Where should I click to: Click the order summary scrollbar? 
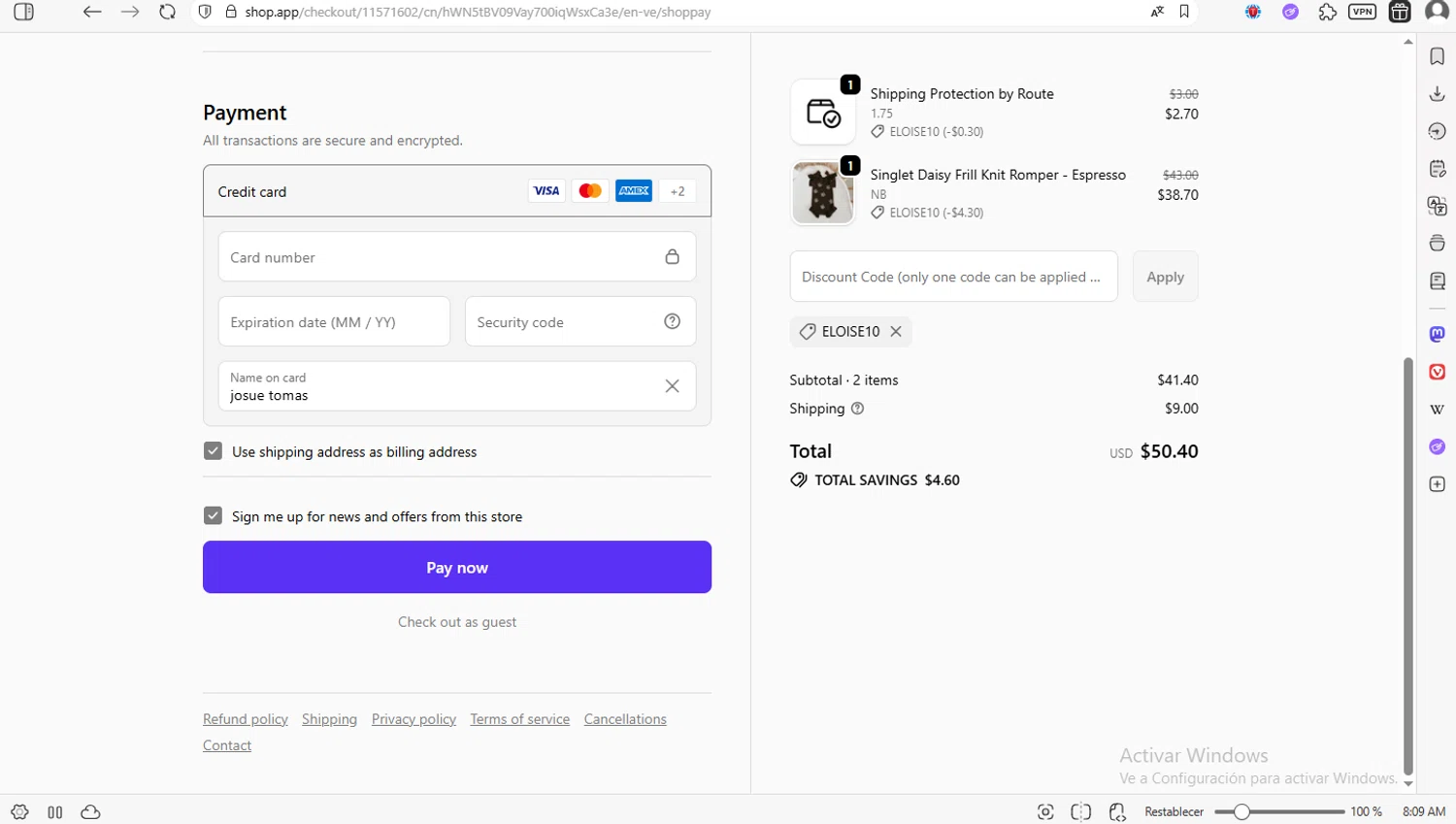click(x=1408, y=566)
